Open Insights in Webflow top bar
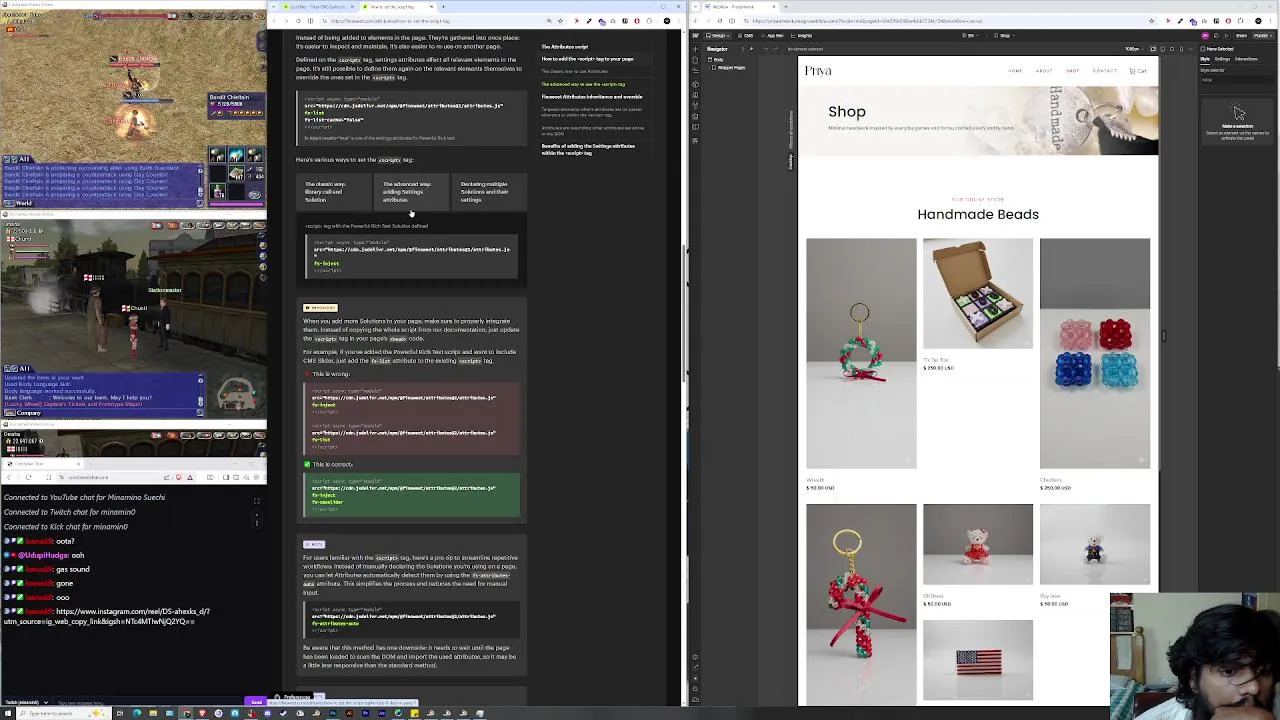Viewport: 1280px width, 720px height. (x=802, y=35)
